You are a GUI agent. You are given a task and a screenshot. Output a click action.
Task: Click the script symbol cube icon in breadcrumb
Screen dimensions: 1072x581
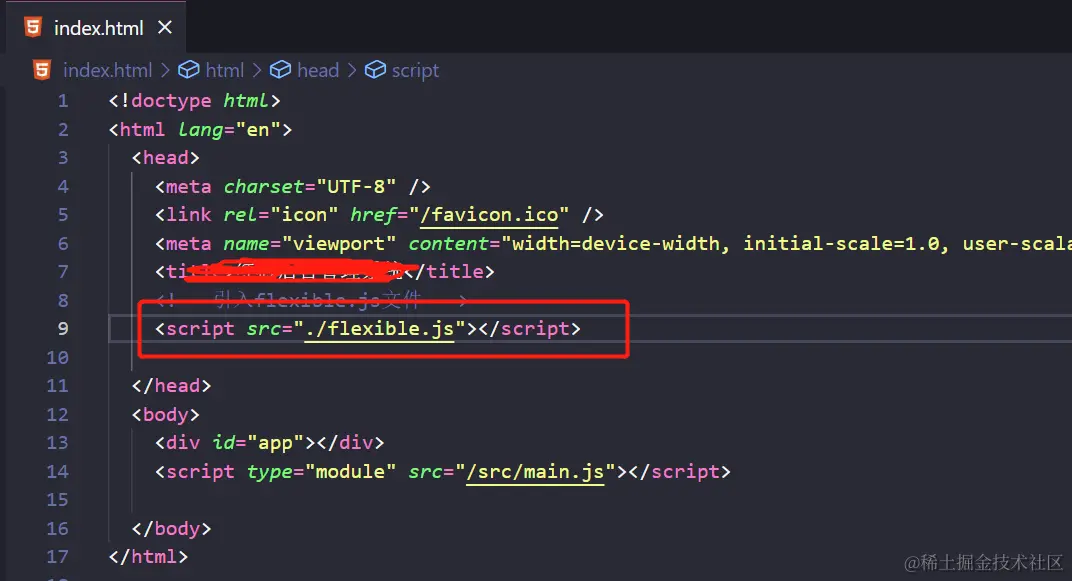pos(375,70)
